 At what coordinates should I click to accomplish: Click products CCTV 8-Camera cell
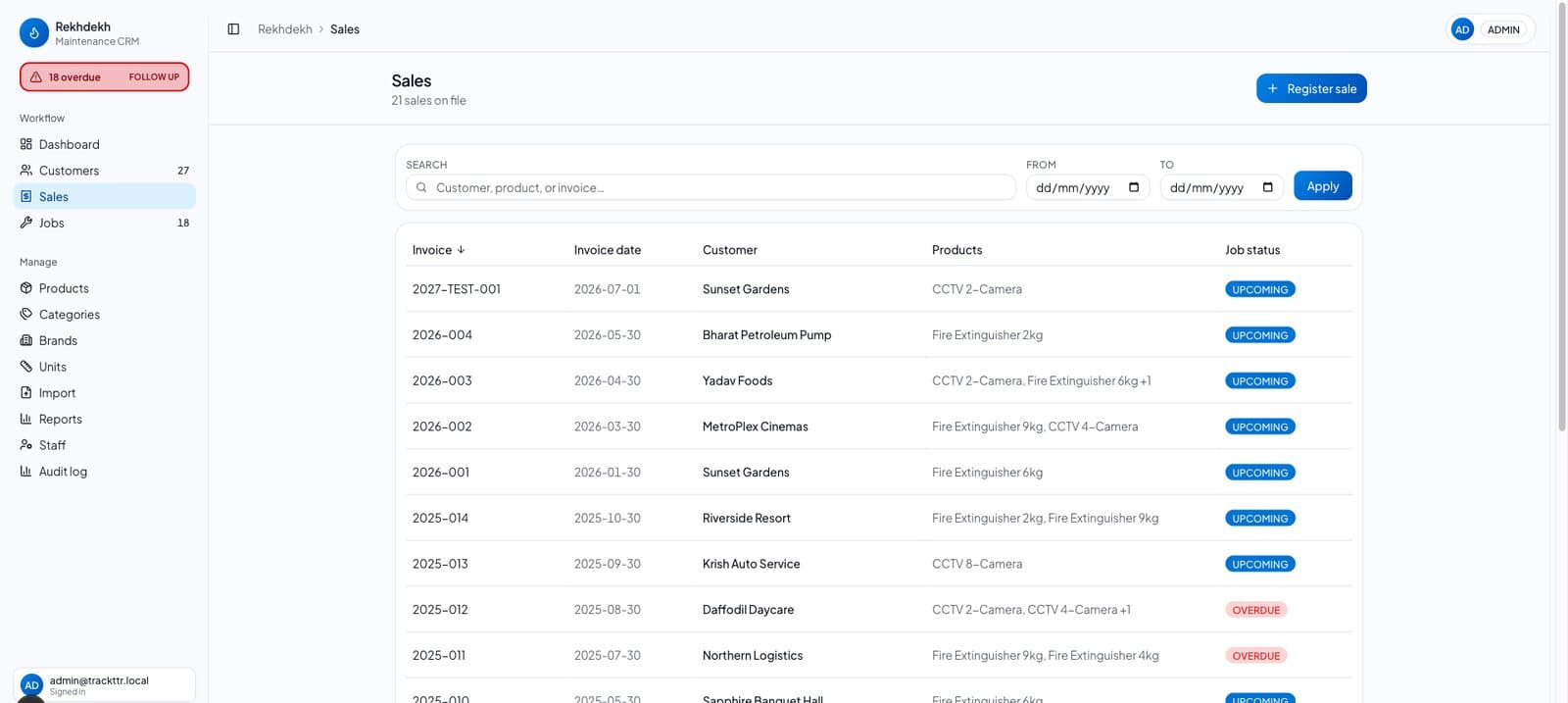click(x=977, y=564)
